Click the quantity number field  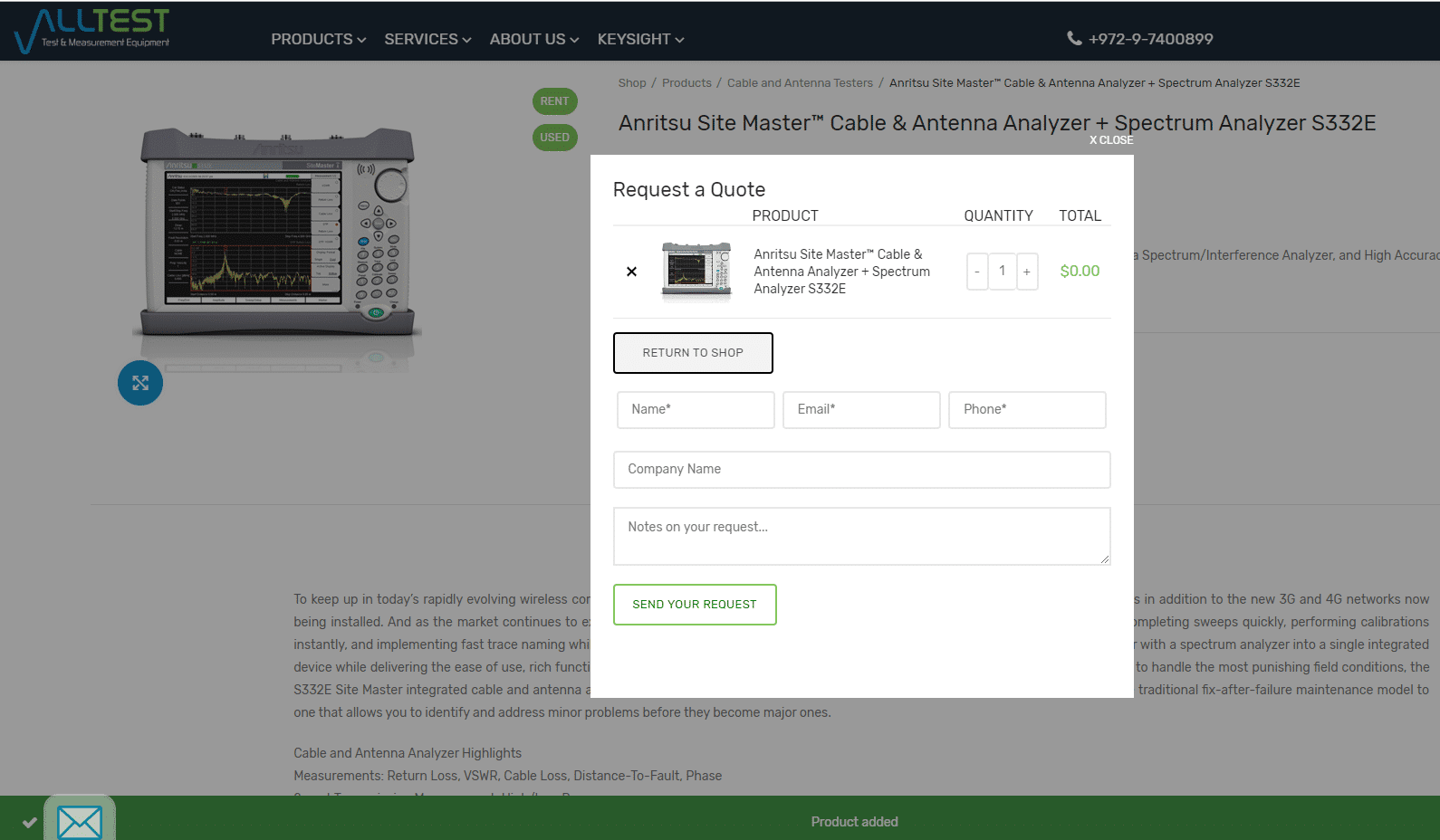point(1003,272)
